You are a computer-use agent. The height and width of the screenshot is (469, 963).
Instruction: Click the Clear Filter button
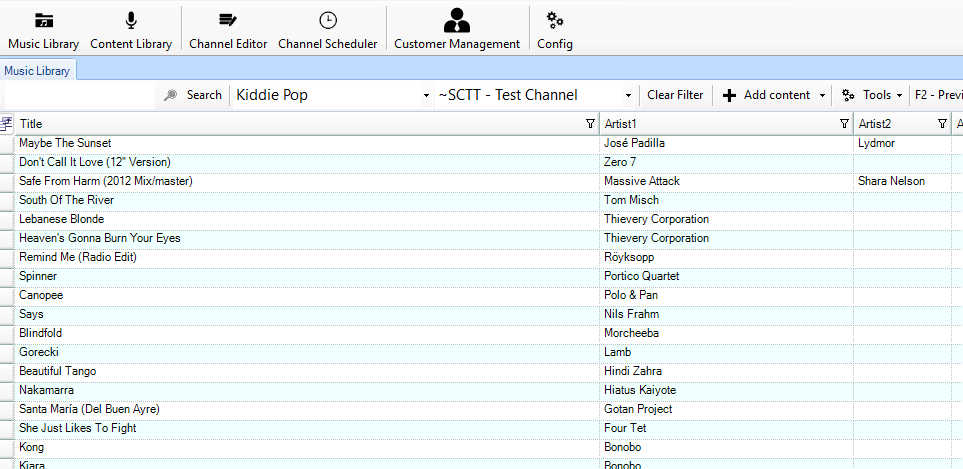tap(675, 95)
